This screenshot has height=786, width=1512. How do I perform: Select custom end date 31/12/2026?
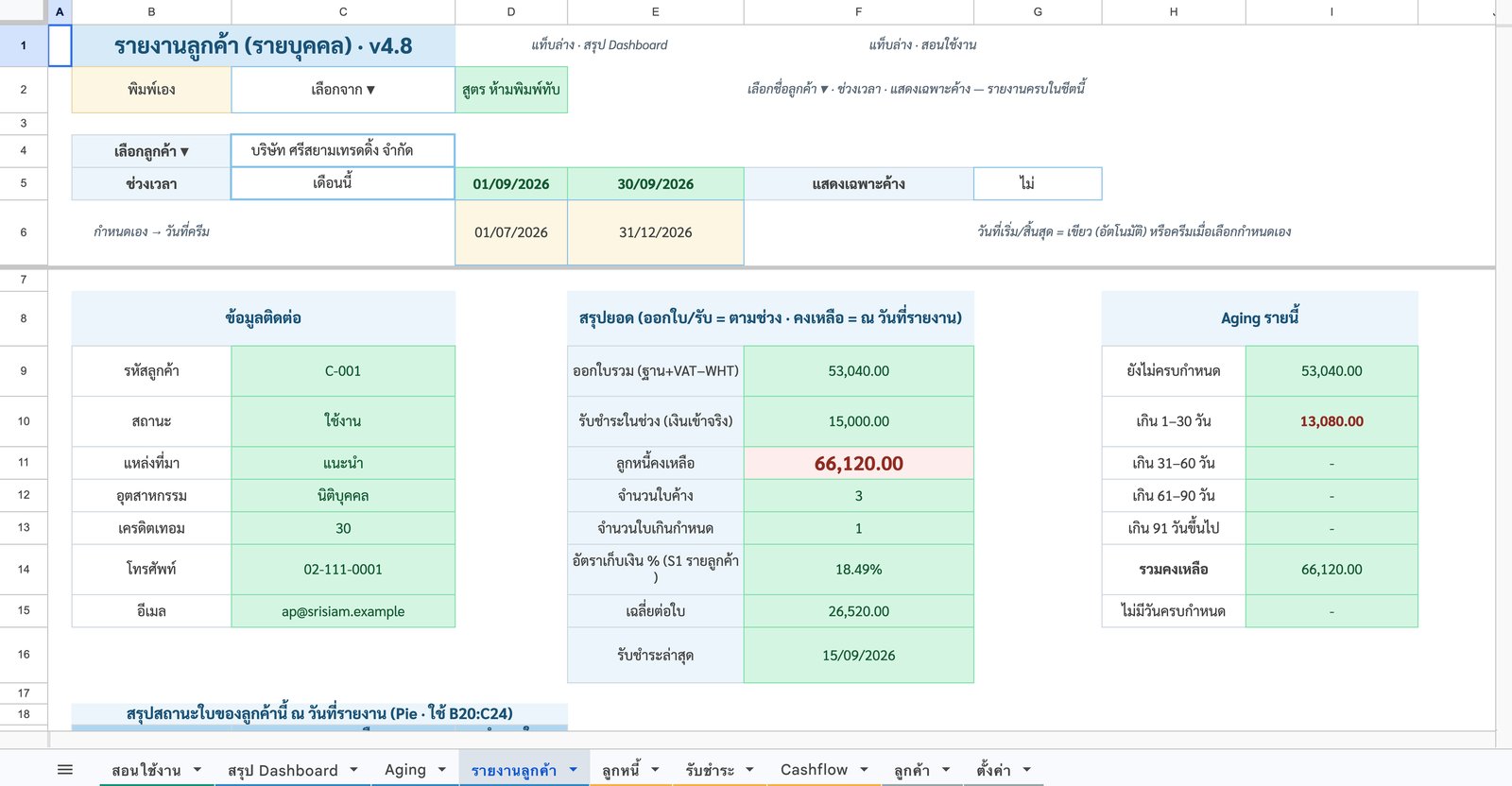coord(656,232)
